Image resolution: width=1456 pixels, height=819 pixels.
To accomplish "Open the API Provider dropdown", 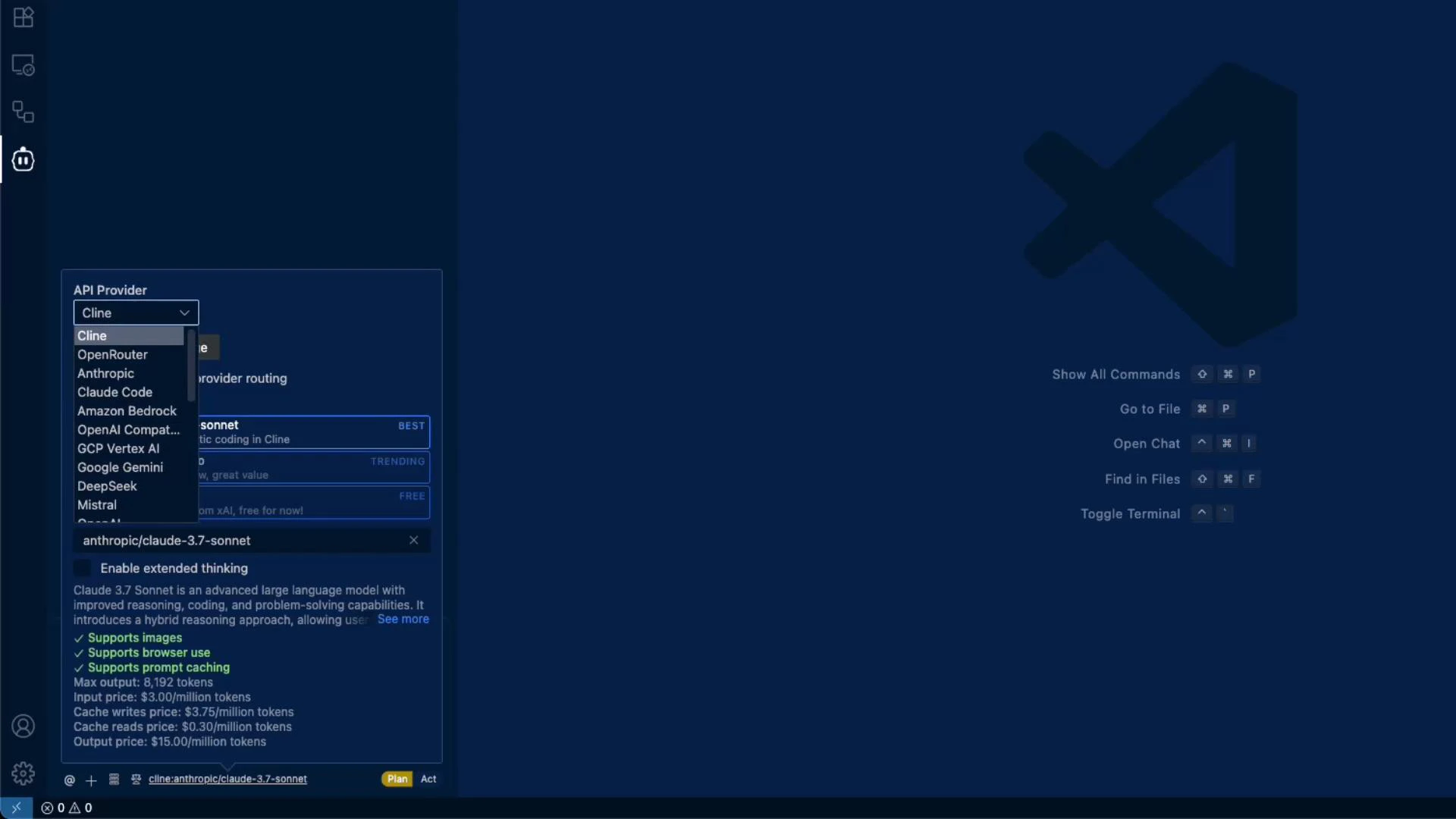I will (x=135, y=312).
